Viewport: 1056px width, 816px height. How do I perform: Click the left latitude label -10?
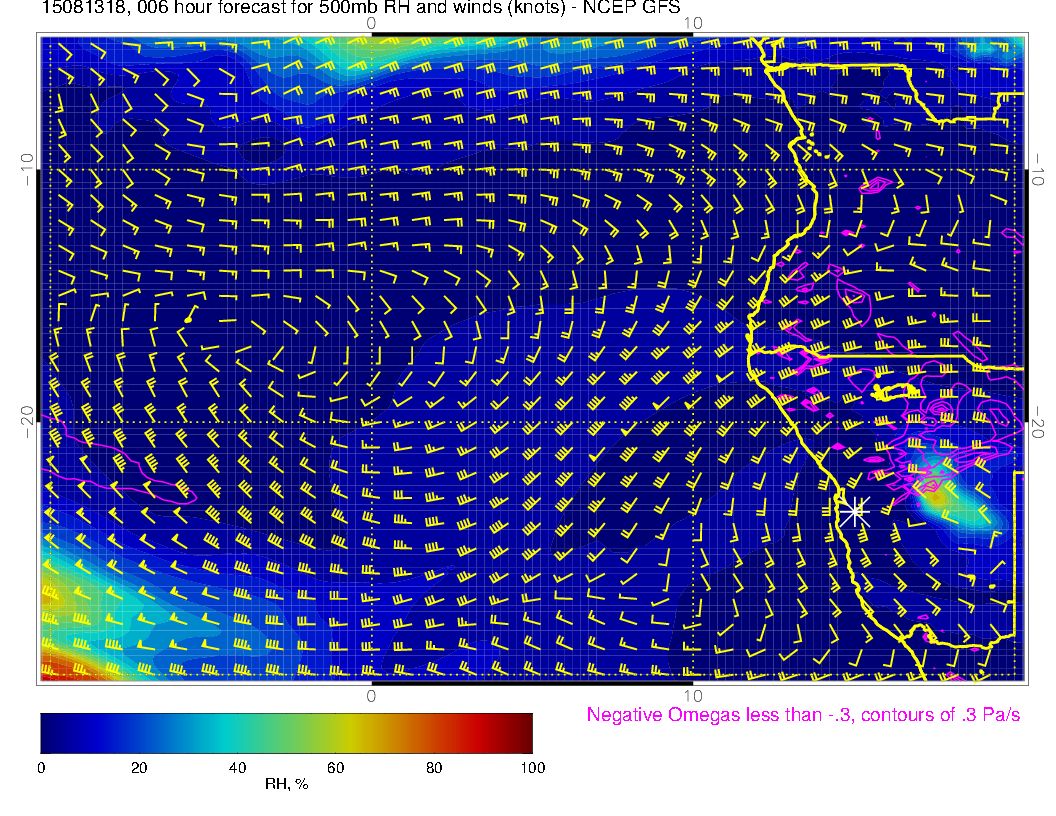tap(27, 170)
